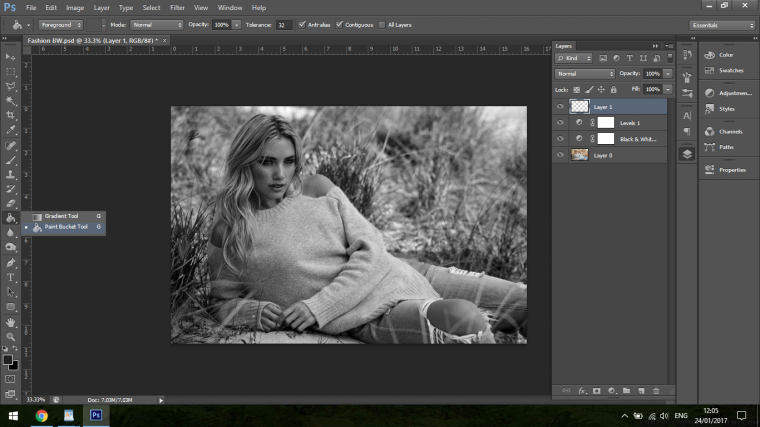Open the paint Mode Normal dropdown
This screenshot has width=760, height=427.
[157, 25]
